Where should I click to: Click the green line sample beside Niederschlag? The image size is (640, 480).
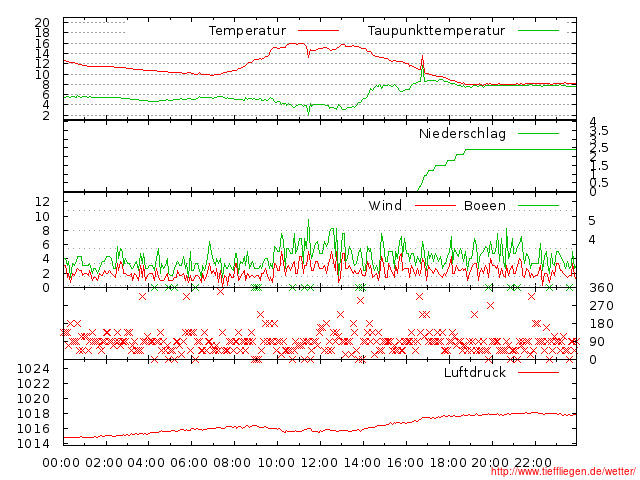[538, 133]
